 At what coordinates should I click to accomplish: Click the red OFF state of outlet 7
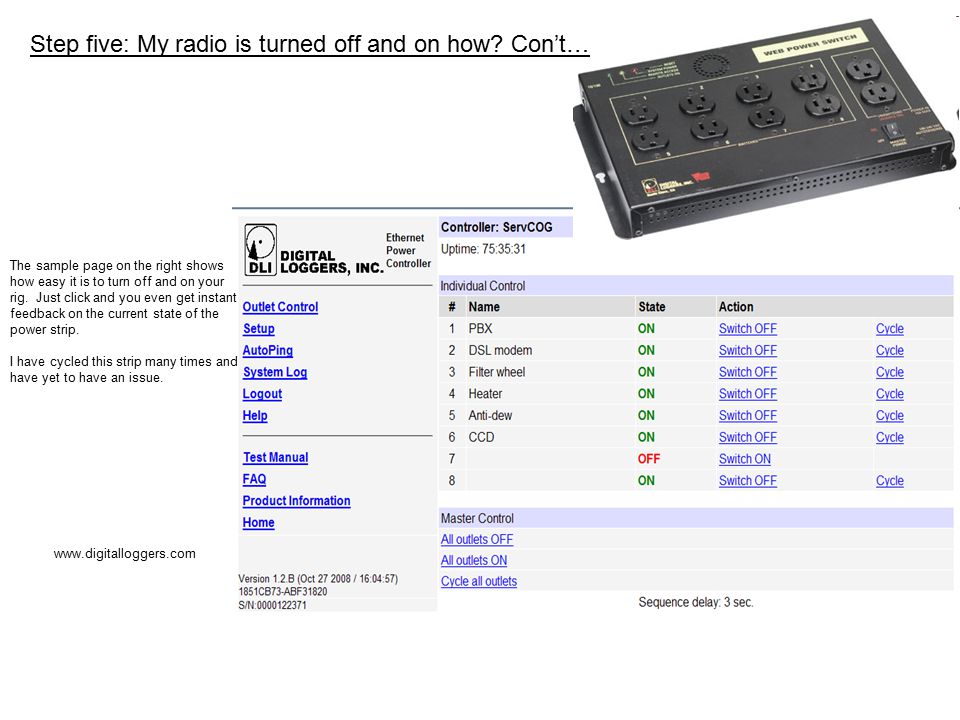click(648, 459)
